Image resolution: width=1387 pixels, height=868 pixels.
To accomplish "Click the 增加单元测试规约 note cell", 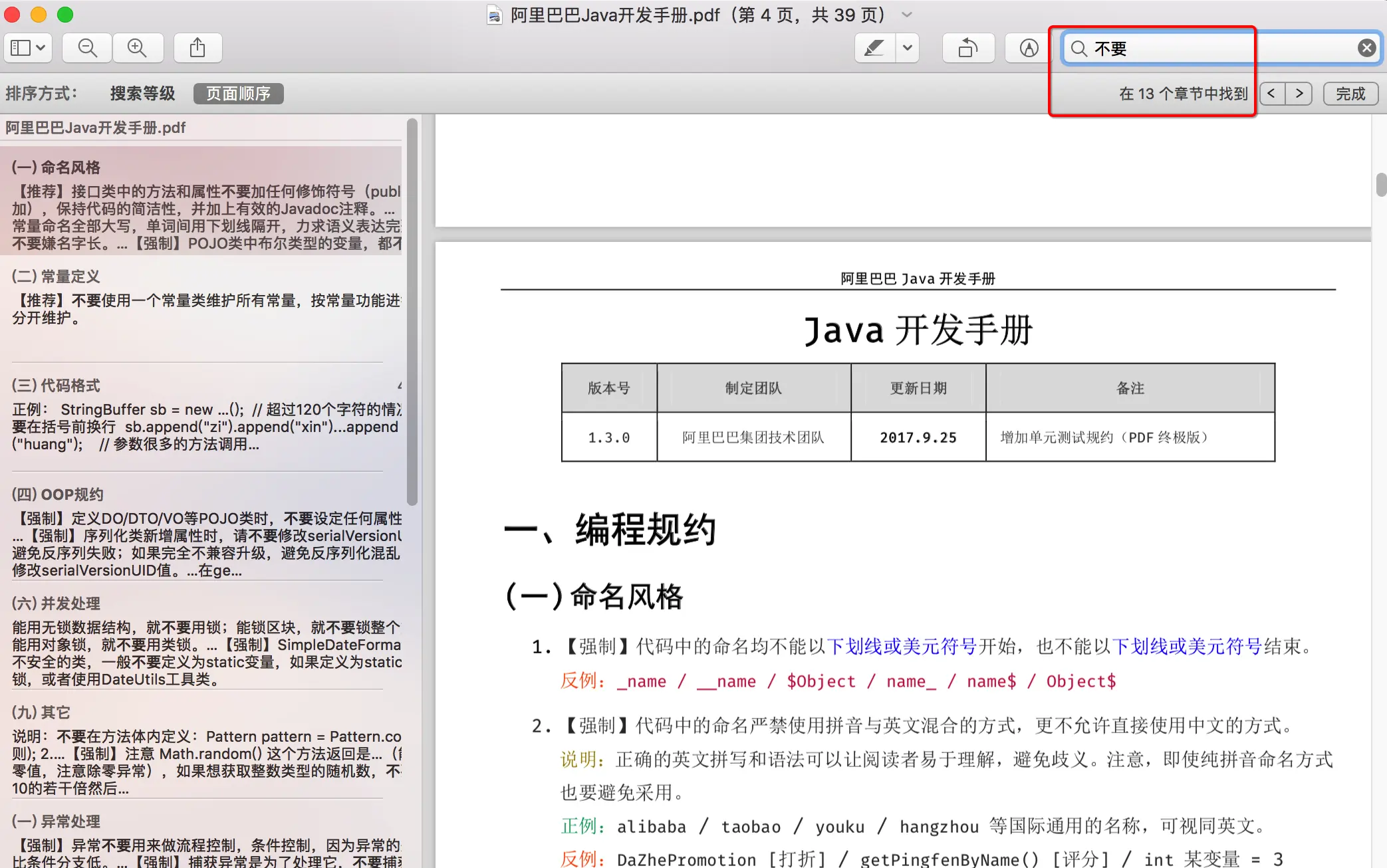I will [1130, 437].
